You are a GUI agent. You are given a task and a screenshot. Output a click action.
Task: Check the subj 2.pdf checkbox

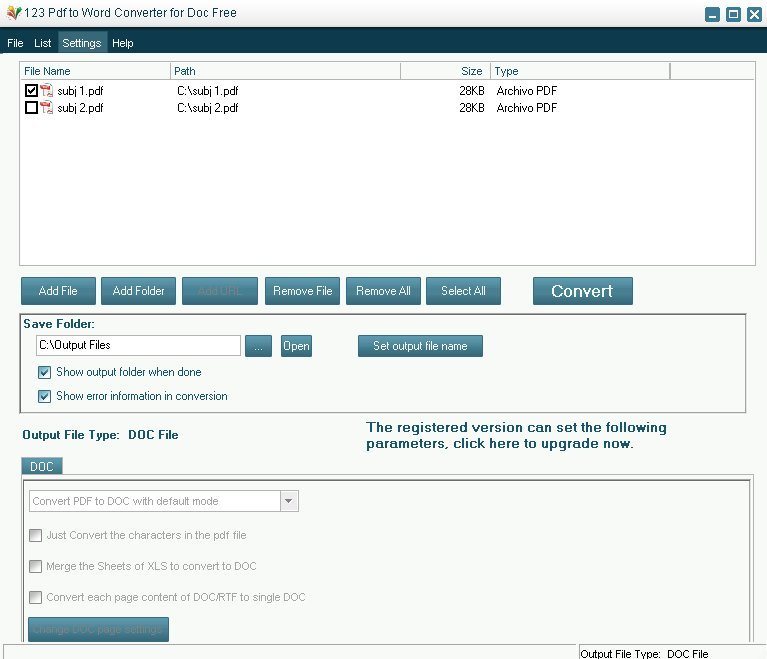(x=31, y=107)
